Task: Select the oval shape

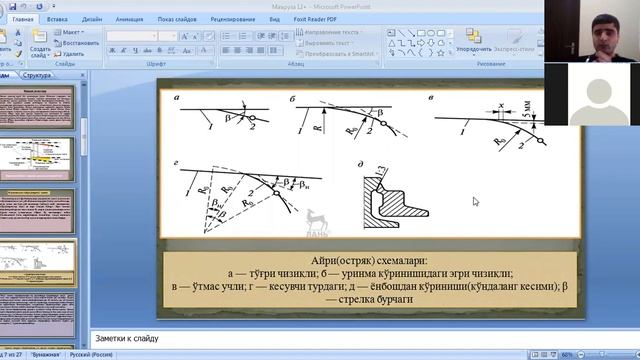Action: [431, 33]
